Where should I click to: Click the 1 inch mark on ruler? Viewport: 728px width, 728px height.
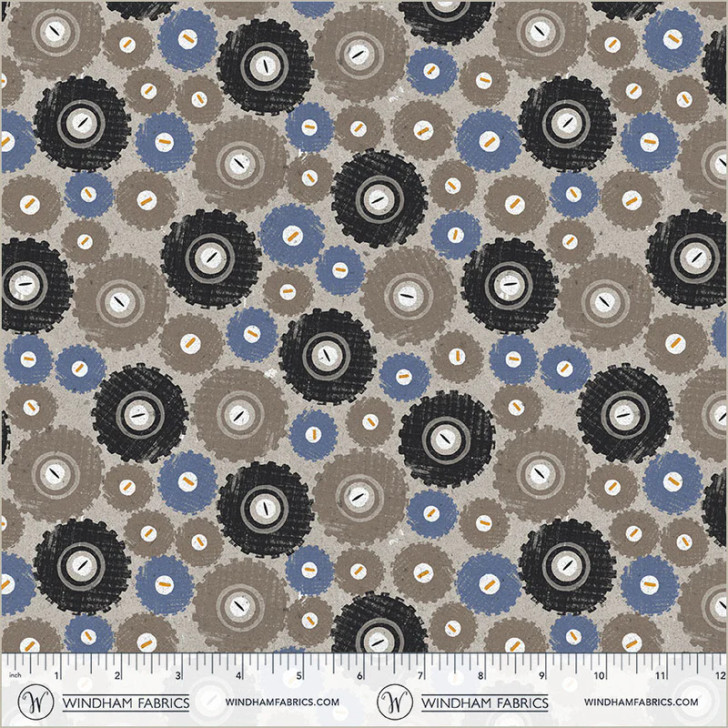click(x=57, y=673)
